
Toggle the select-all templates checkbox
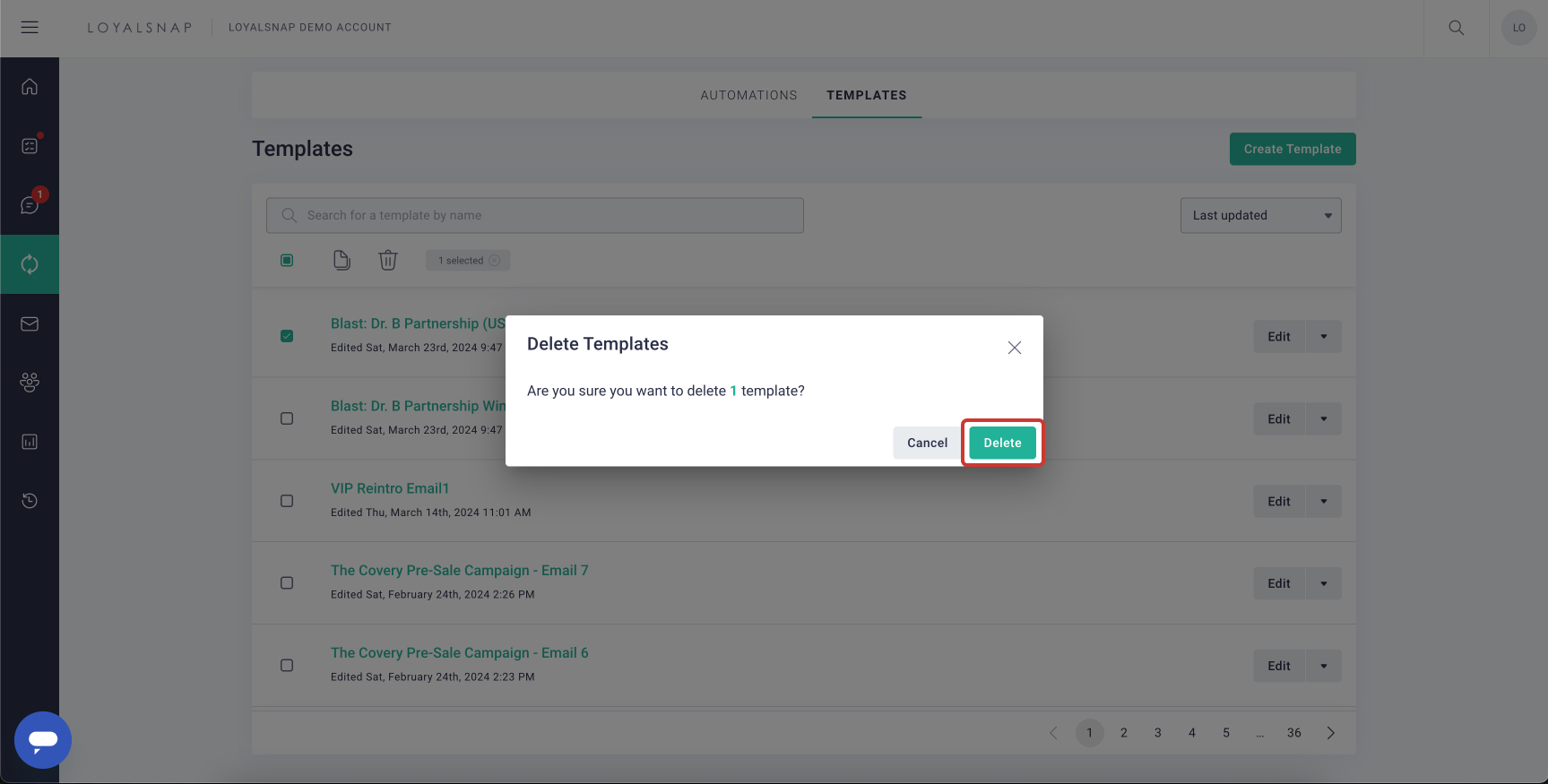point(287,261)
